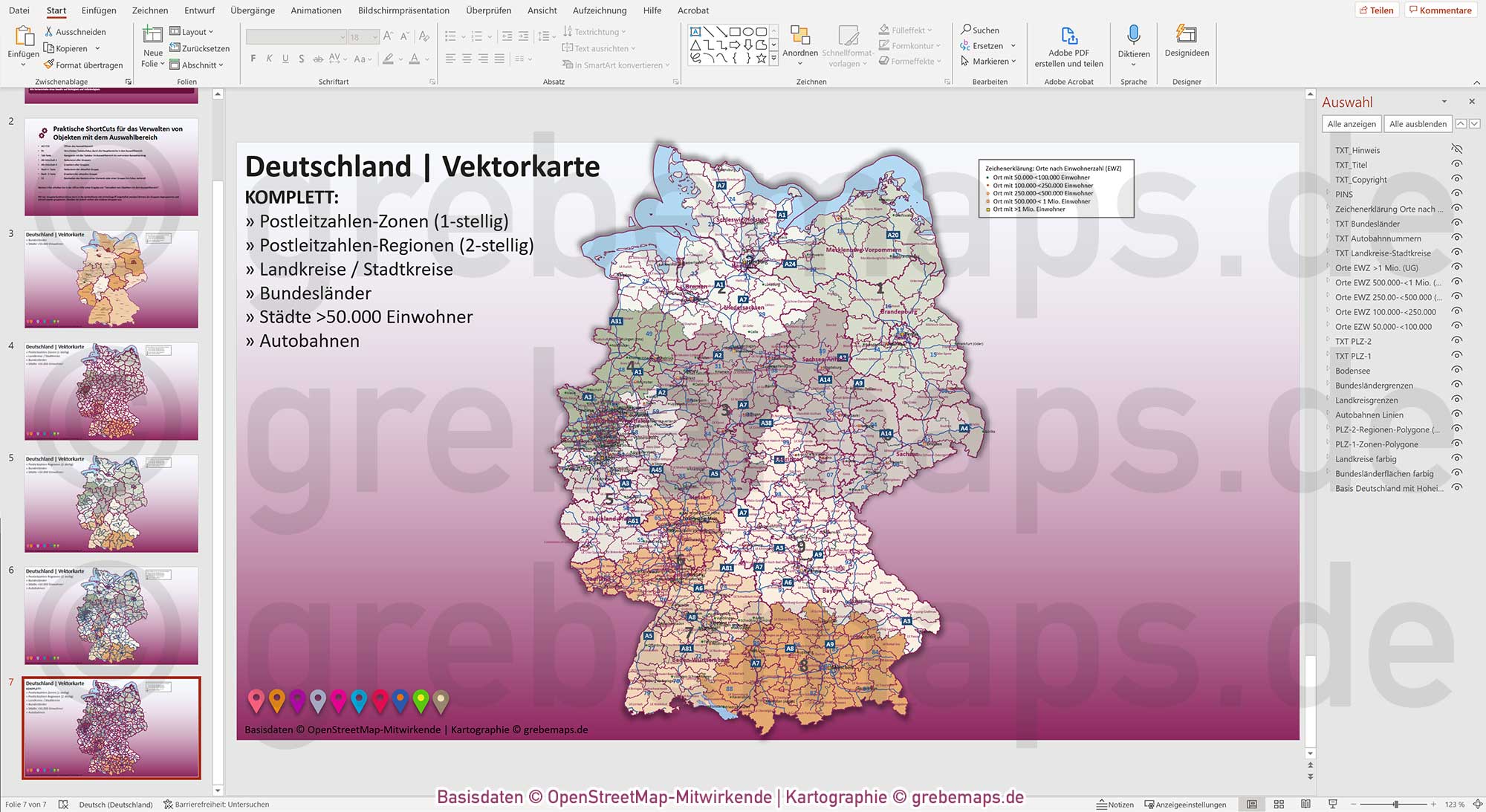Image resolution: width=1486 pixels, height=812 pixels.
Task: Start slideshow from status bar icon
Action: (1332, 805)
